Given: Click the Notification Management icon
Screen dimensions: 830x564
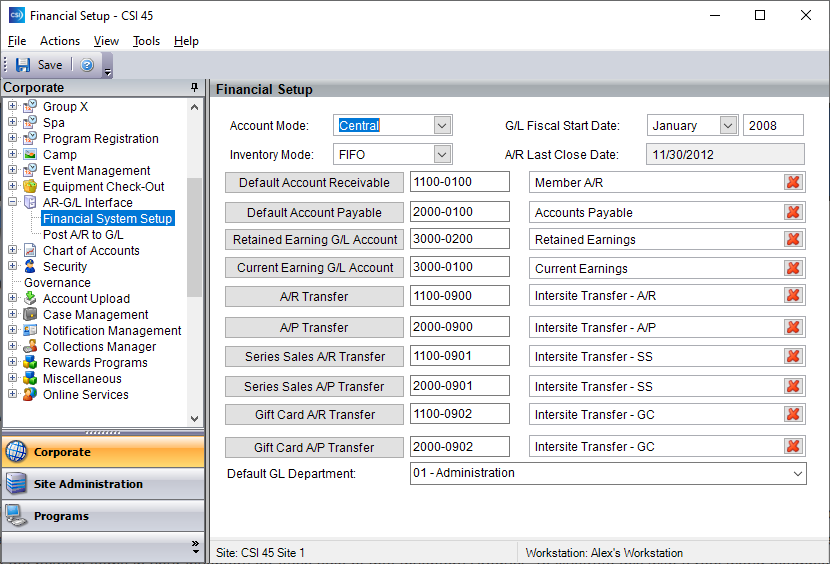Looking at the screenshot, I should click(x=30, y=330).
